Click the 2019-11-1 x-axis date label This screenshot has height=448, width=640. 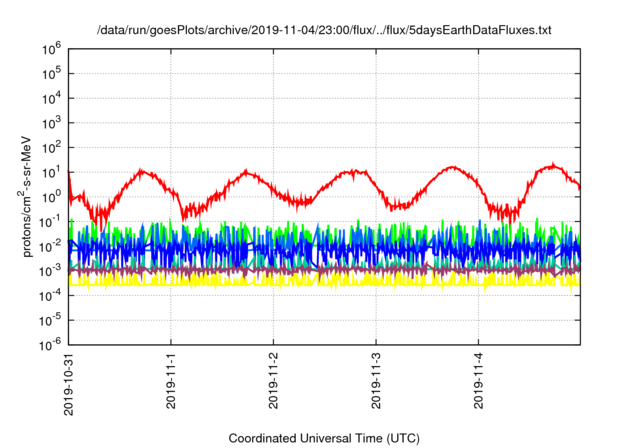(x=171, y=380)
